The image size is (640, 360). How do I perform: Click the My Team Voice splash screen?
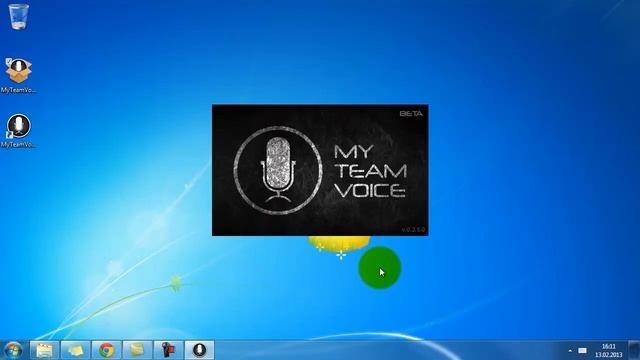(320, 170)
